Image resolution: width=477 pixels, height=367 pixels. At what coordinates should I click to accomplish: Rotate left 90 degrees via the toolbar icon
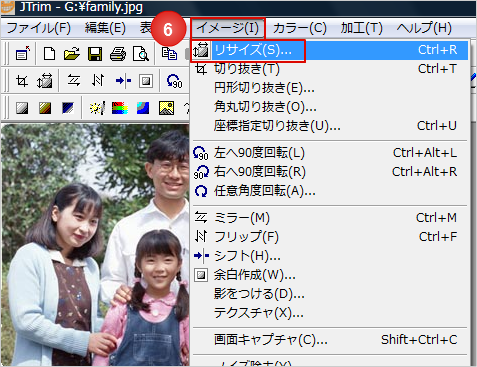(174, 81)
